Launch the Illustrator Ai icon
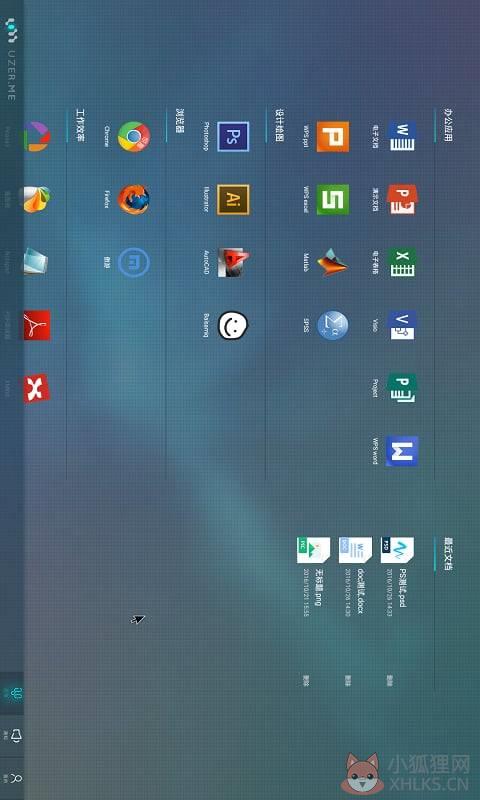Viewport: 480px width, 800px height. (x=233, y=199)
